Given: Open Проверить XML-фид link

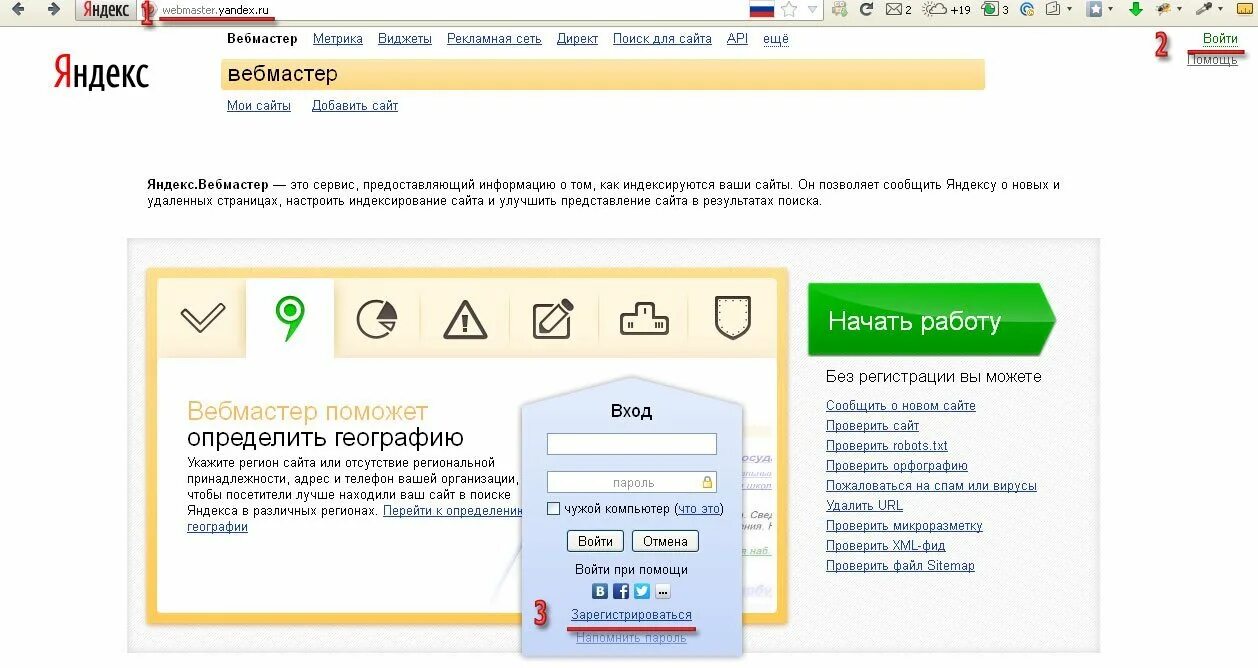Looking at the screenshot, I should 885,545.
